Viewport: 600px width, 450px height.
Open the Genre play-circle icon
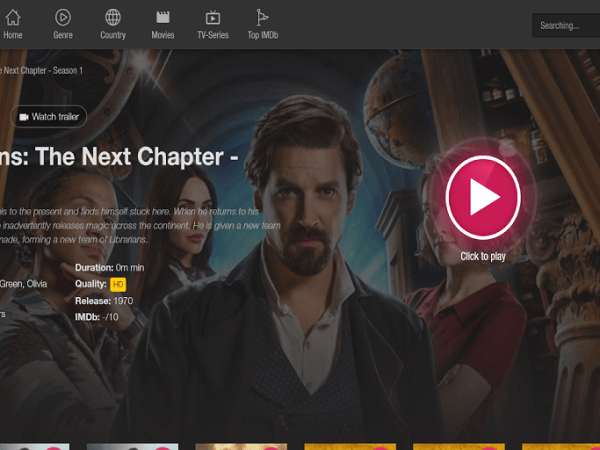63,18
